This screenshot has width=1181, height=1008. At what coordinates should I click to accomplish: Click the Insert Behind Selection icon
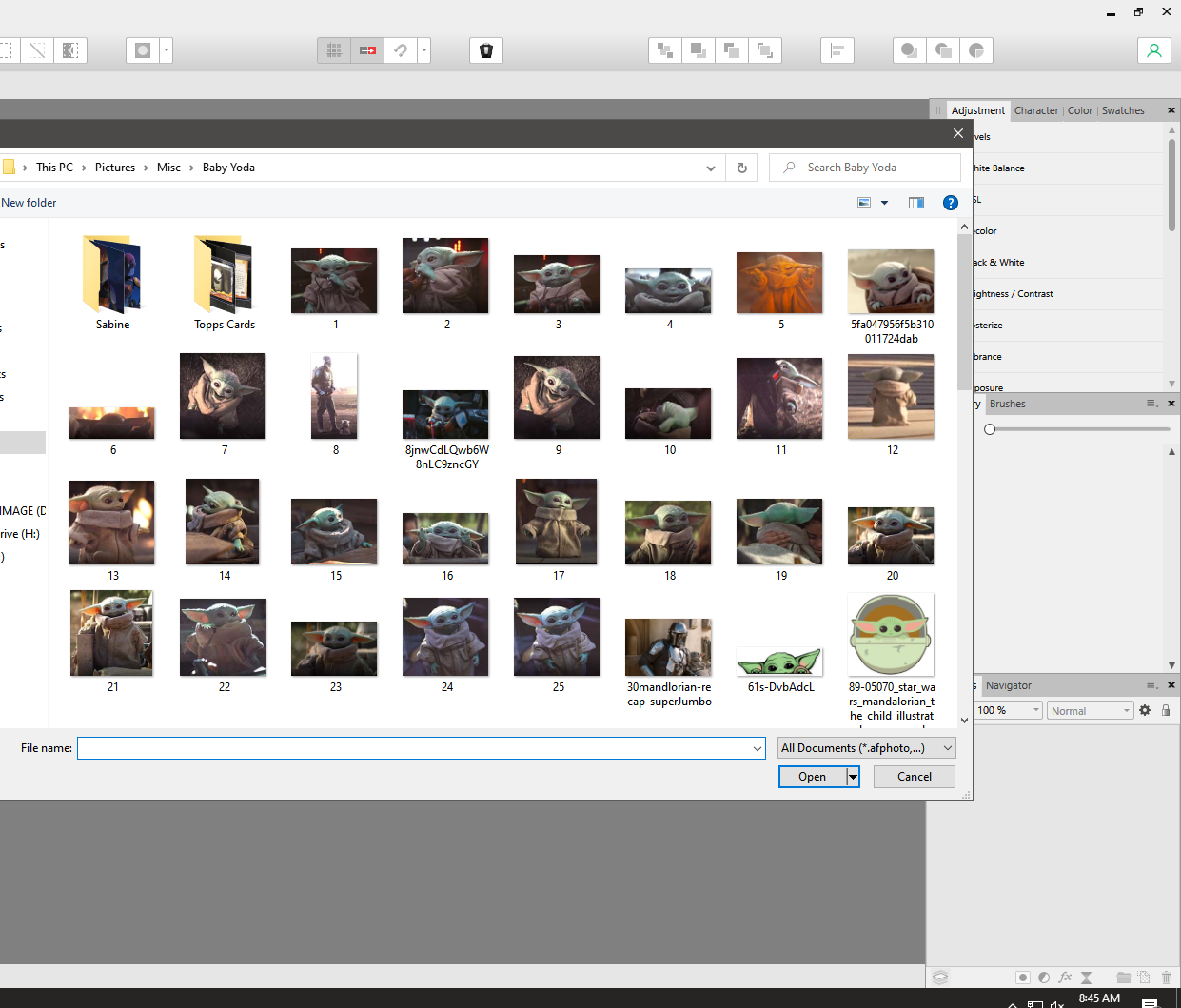[910, 50]
